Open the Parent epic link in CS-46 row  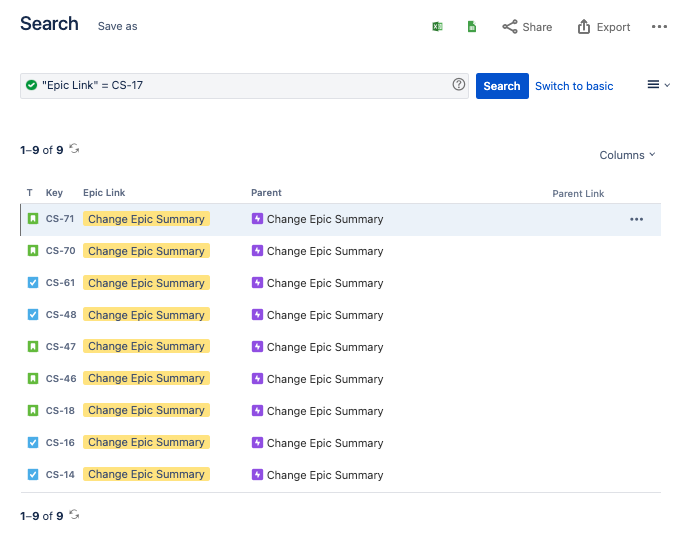click(325, 379)
